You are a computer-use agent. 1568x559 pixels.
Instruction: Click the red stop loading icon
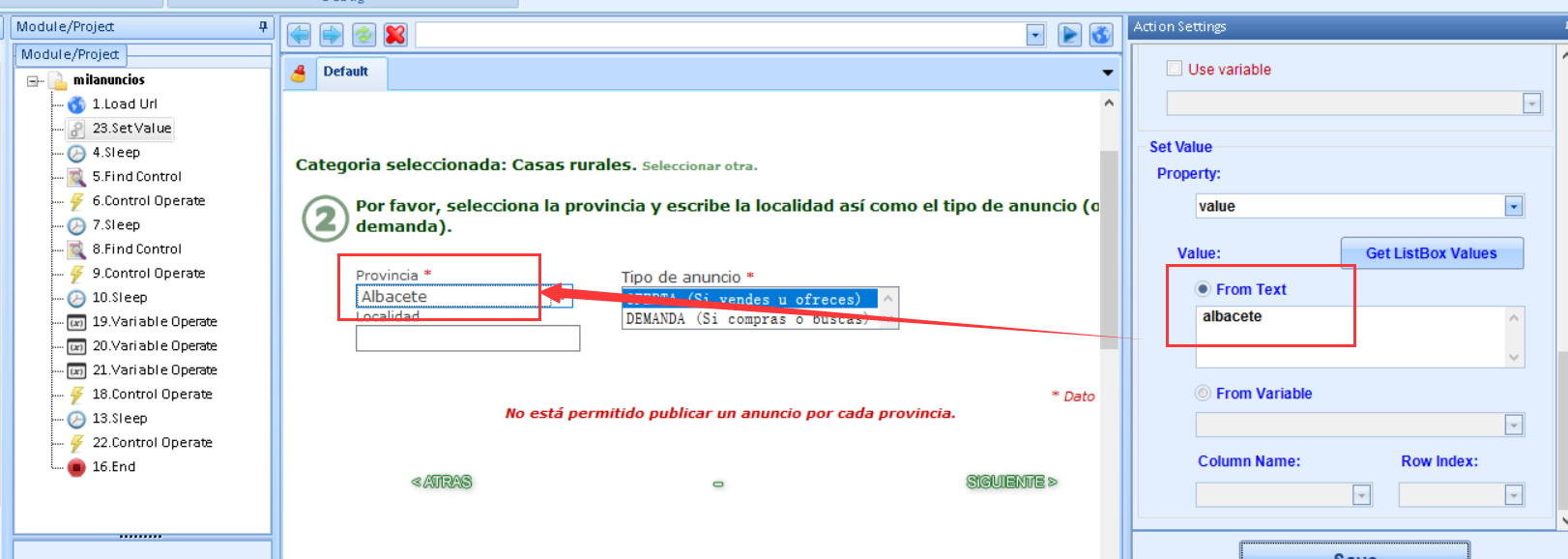pos(395,36)
